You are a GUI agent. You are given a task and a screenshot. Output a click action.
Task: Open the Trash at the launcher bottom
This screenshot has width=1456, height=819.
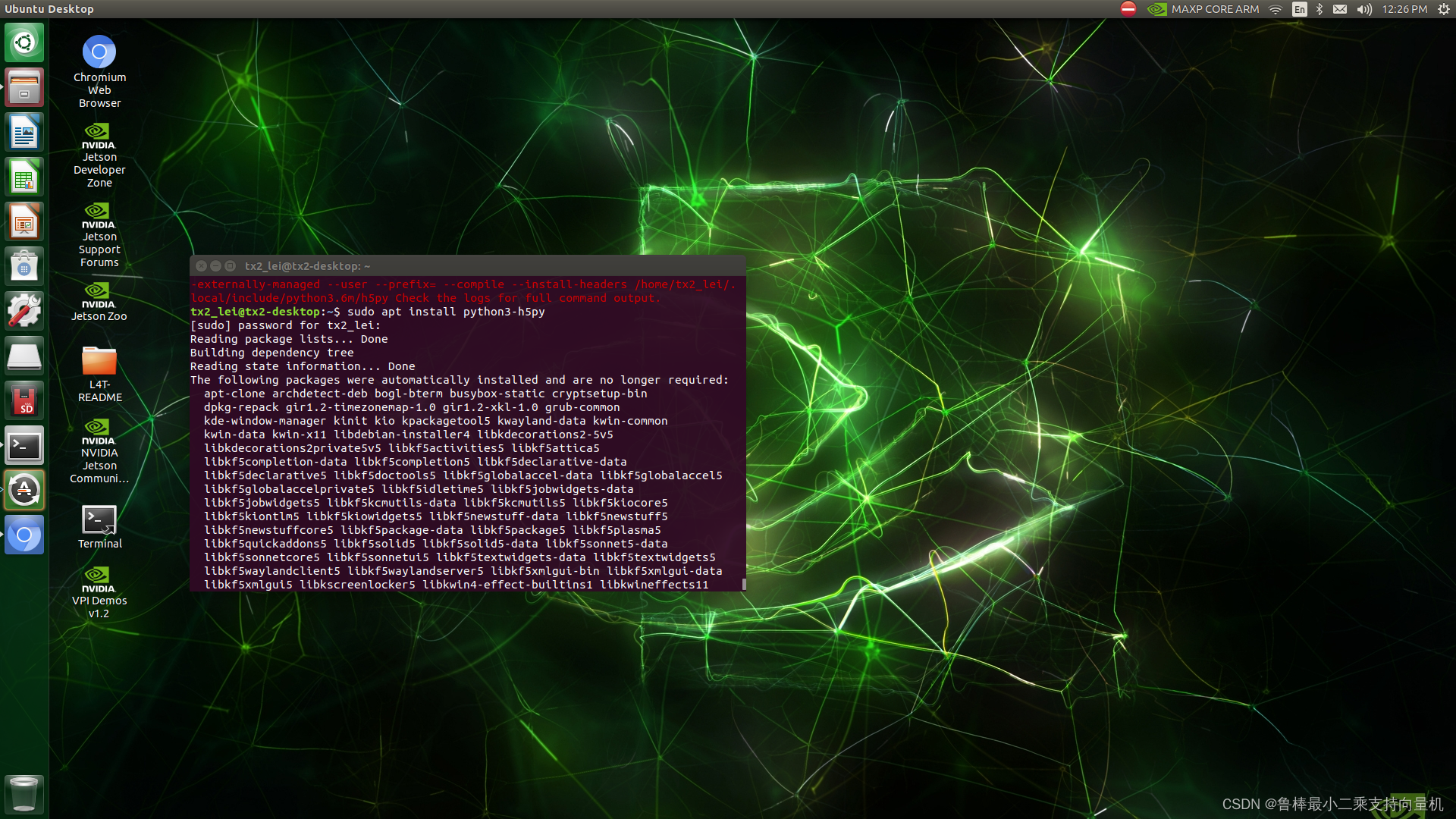[x=24, y=794]
